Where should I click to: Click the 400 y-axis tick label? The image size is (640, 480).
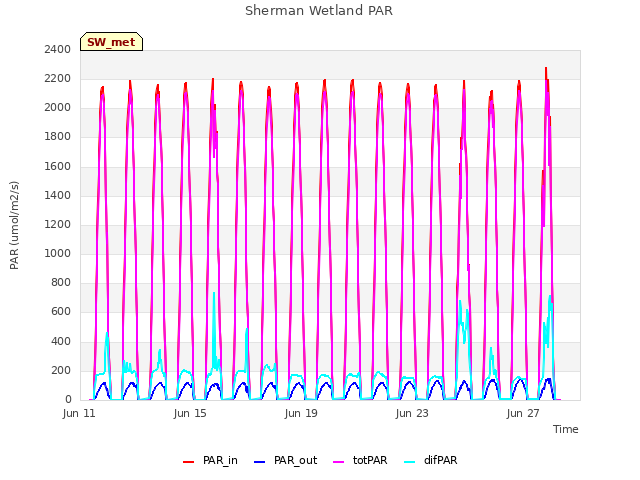(61, 341)
